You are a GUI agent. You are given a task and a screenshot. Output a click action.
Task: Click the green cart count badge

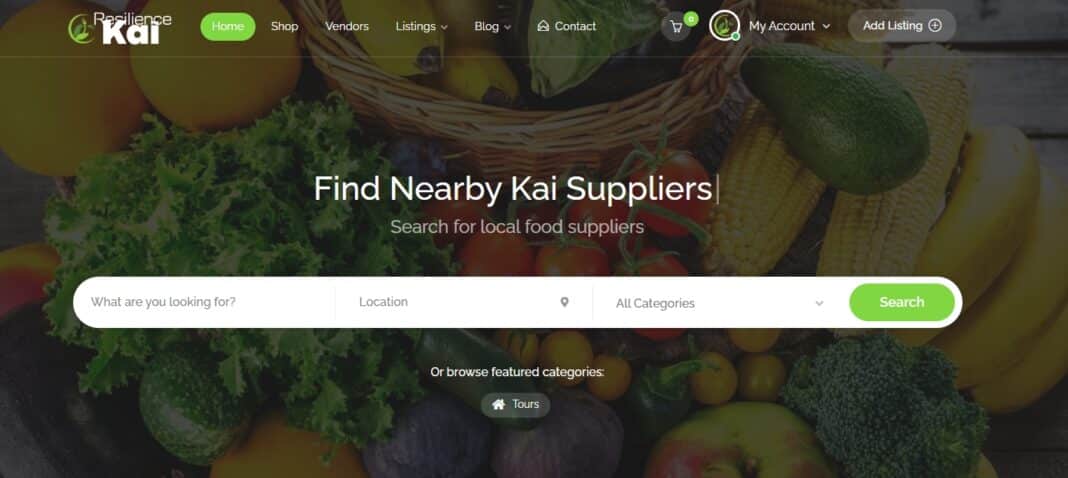(x=691, y=18)
